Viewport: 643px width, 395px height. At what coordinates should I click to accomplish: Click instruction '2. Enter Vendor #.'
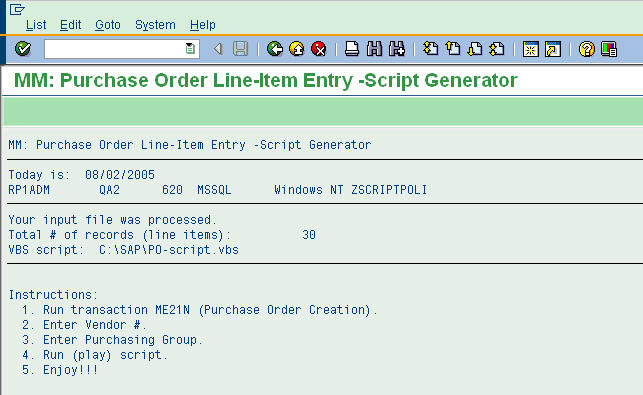pos(84,325)
